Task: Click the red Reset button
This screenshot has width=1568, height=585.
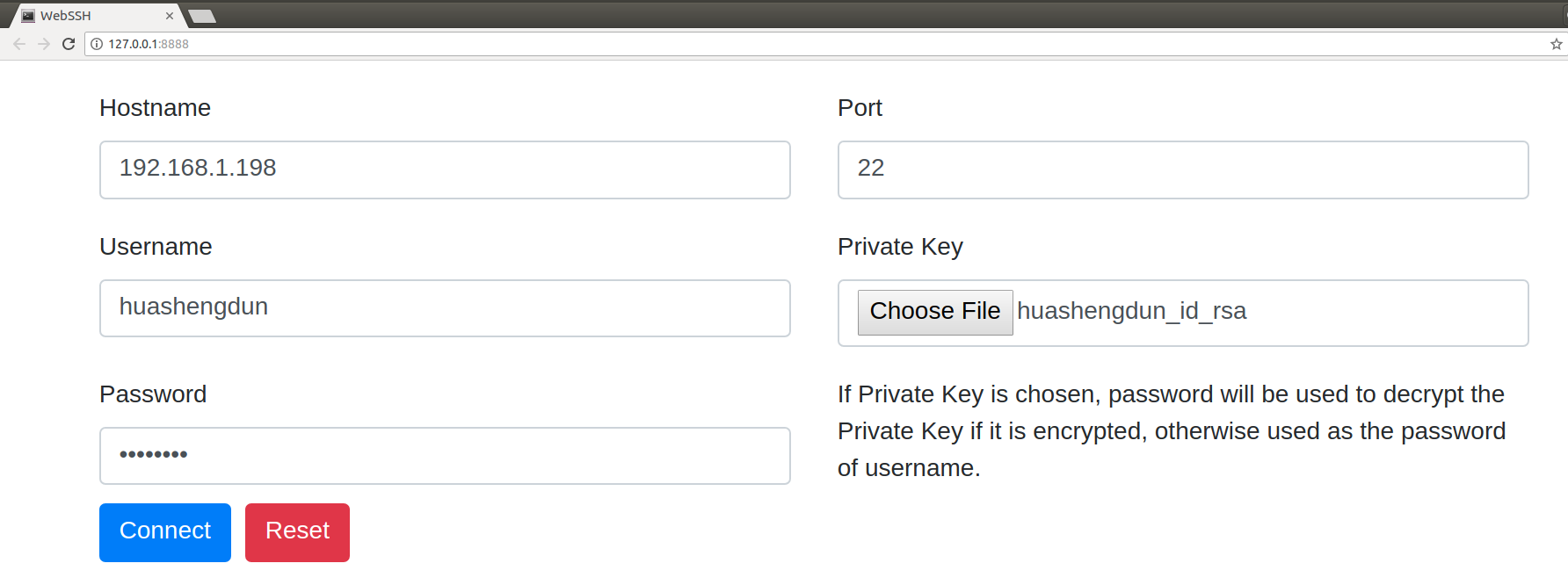Action: tap(297, 532)
